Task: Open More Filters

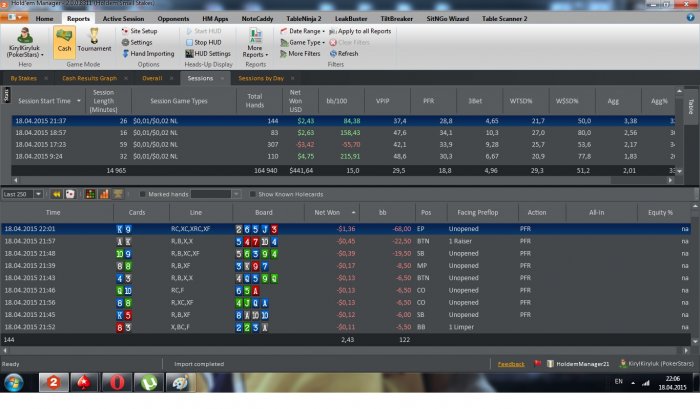Action: click(300, 54)
